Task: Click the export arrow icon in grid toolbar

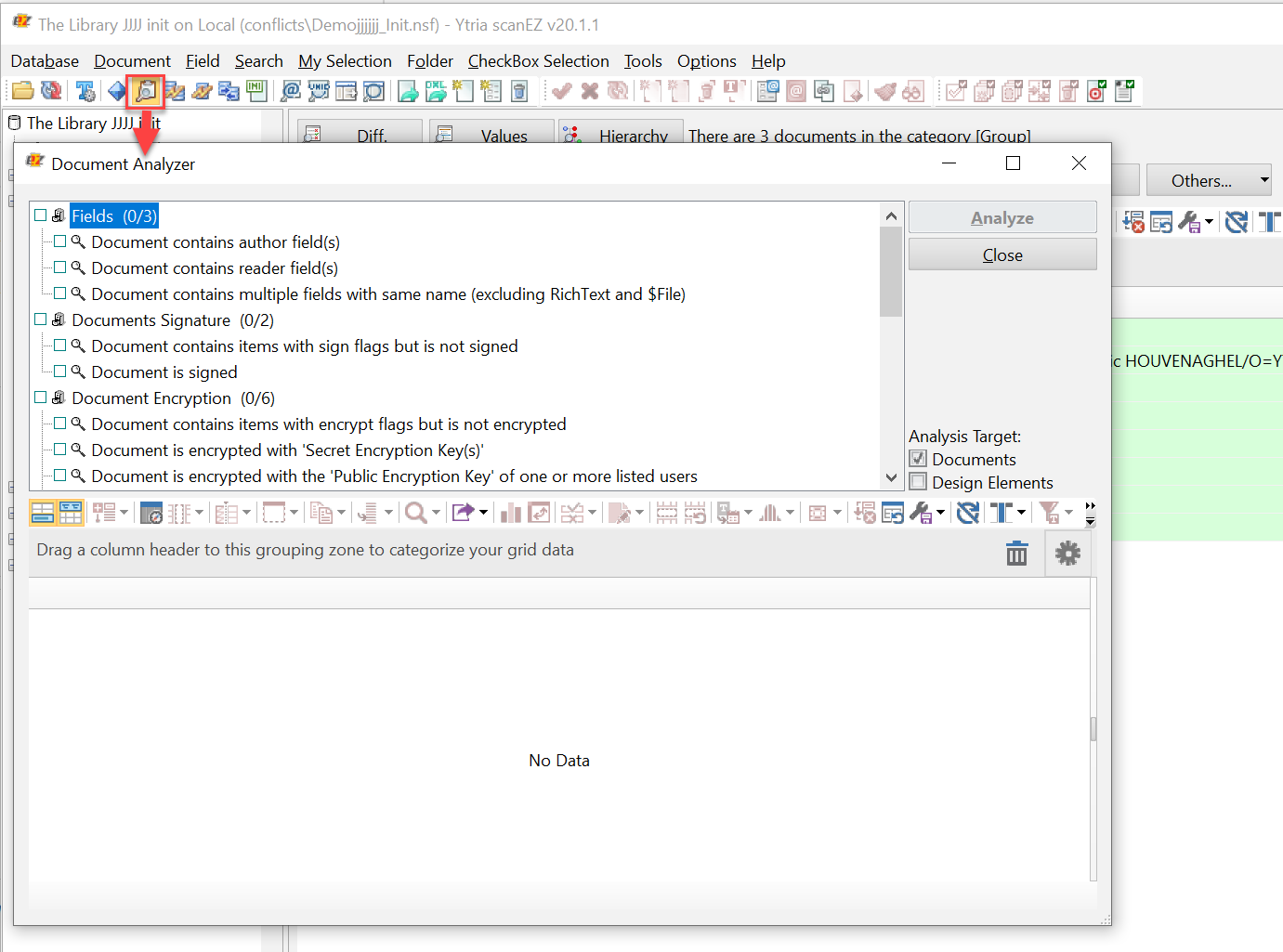Action: [463, 513]
